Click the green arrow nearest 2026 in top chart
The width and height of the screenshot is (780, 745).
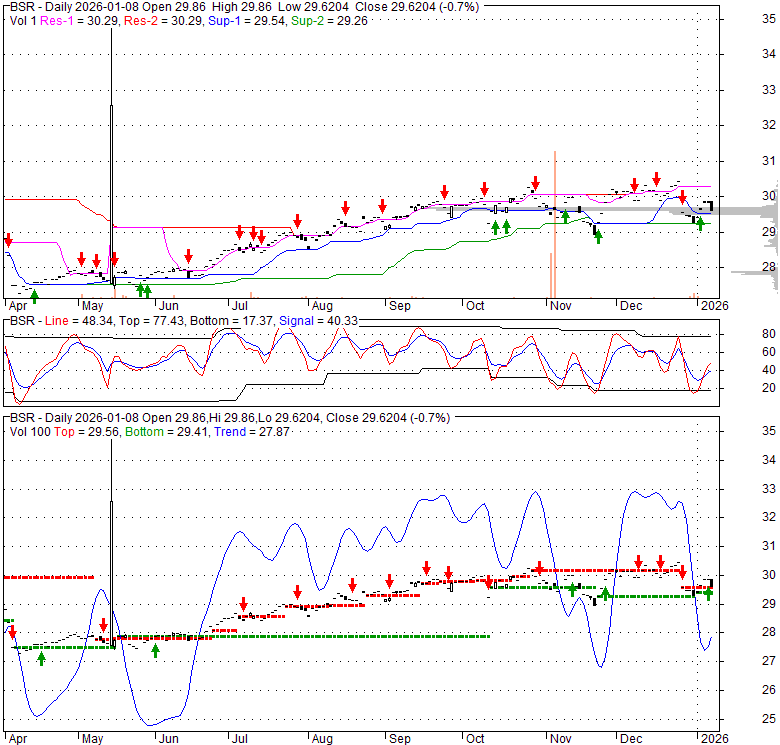pyautogui.click(x=701, y=223)
